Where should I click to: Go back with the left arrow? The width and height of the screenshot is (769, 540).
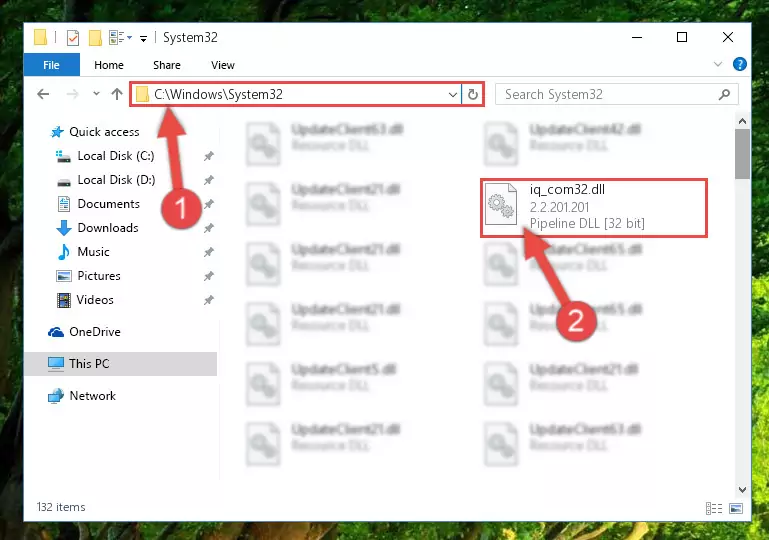(x=43, y=94)
